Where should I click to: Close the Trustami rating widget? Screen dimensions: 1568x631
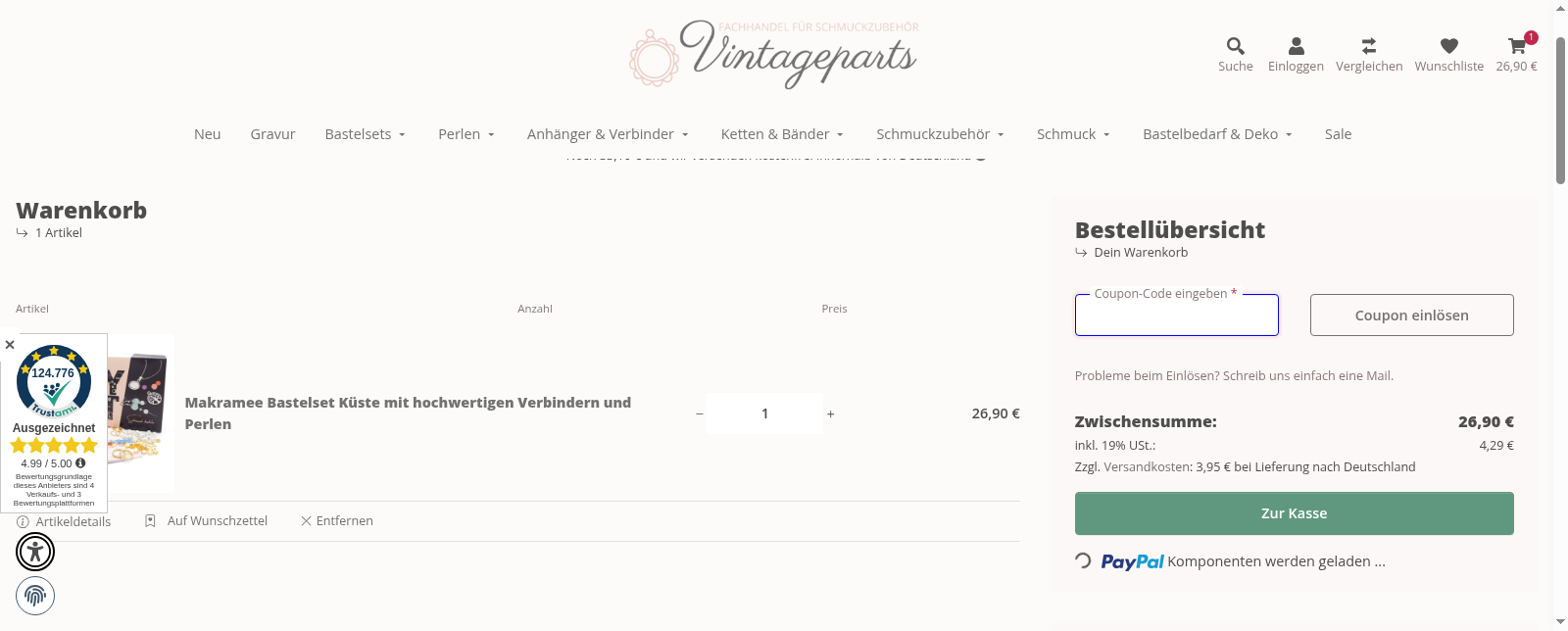(10, 345)
